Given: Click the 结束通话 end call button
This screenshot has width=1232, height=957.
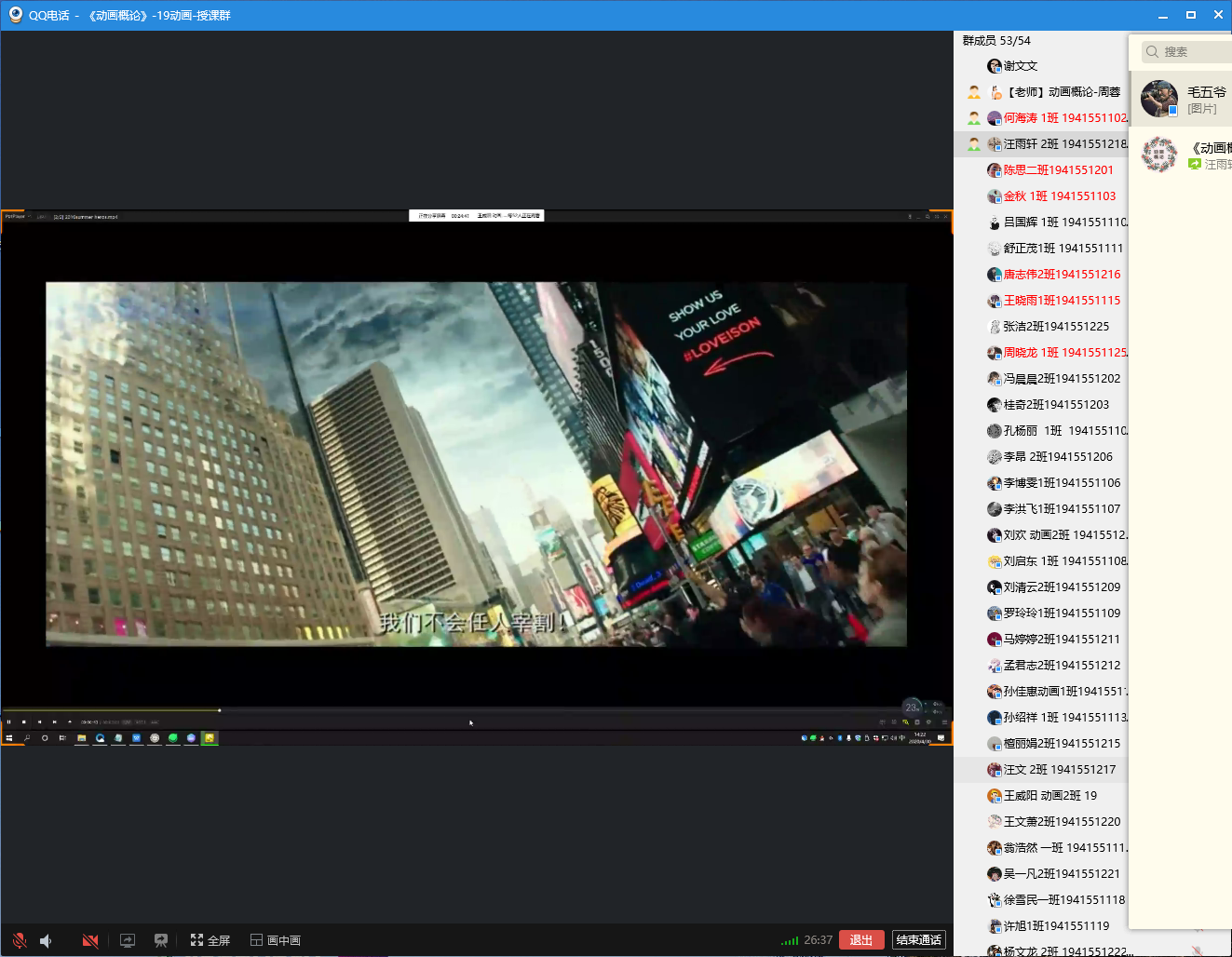Looking at the screenshot, I should [918, 939].
